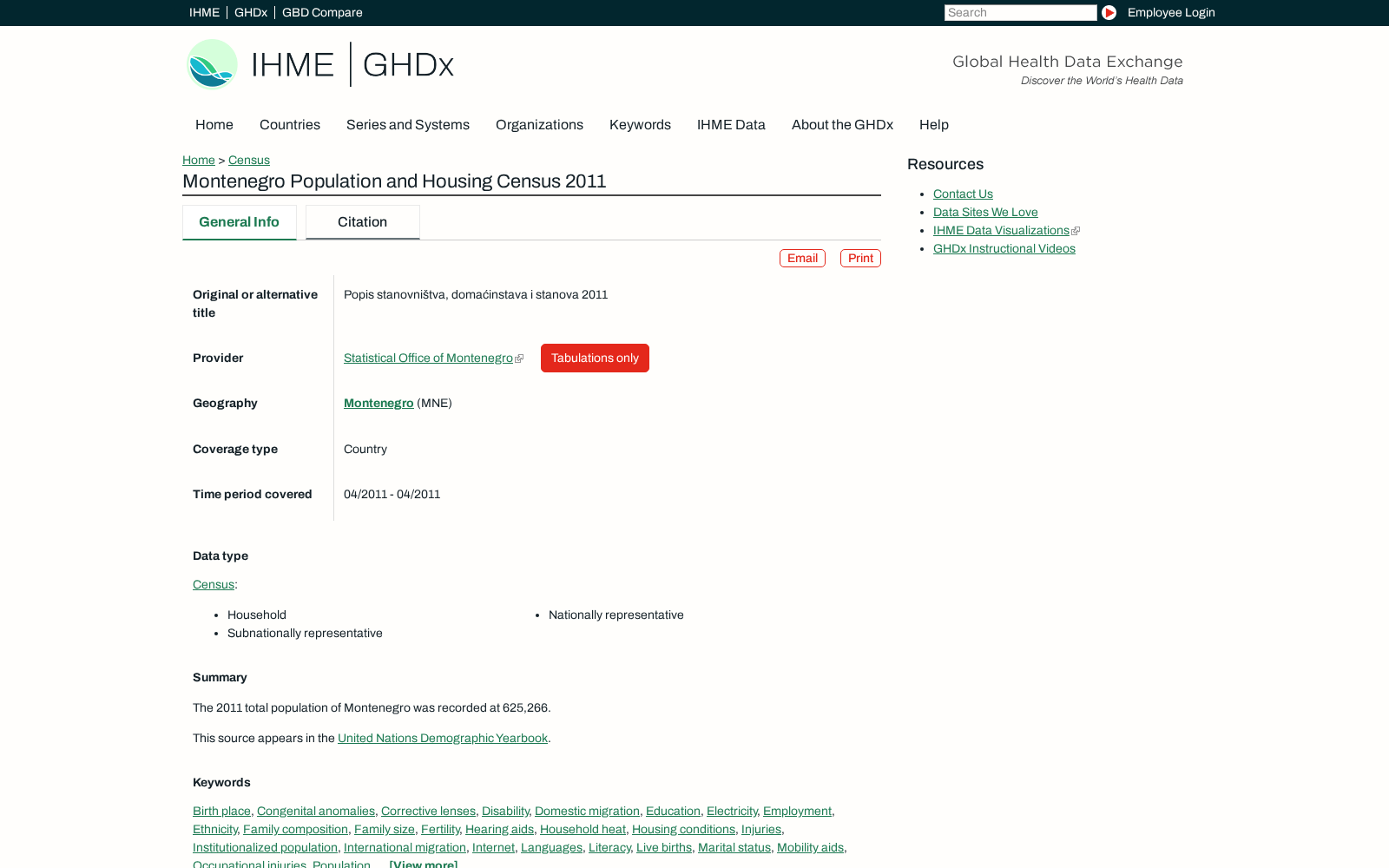Open Employee Login
The width and height of the screenshot is (1389, 868).
[x=1171, y=12]
